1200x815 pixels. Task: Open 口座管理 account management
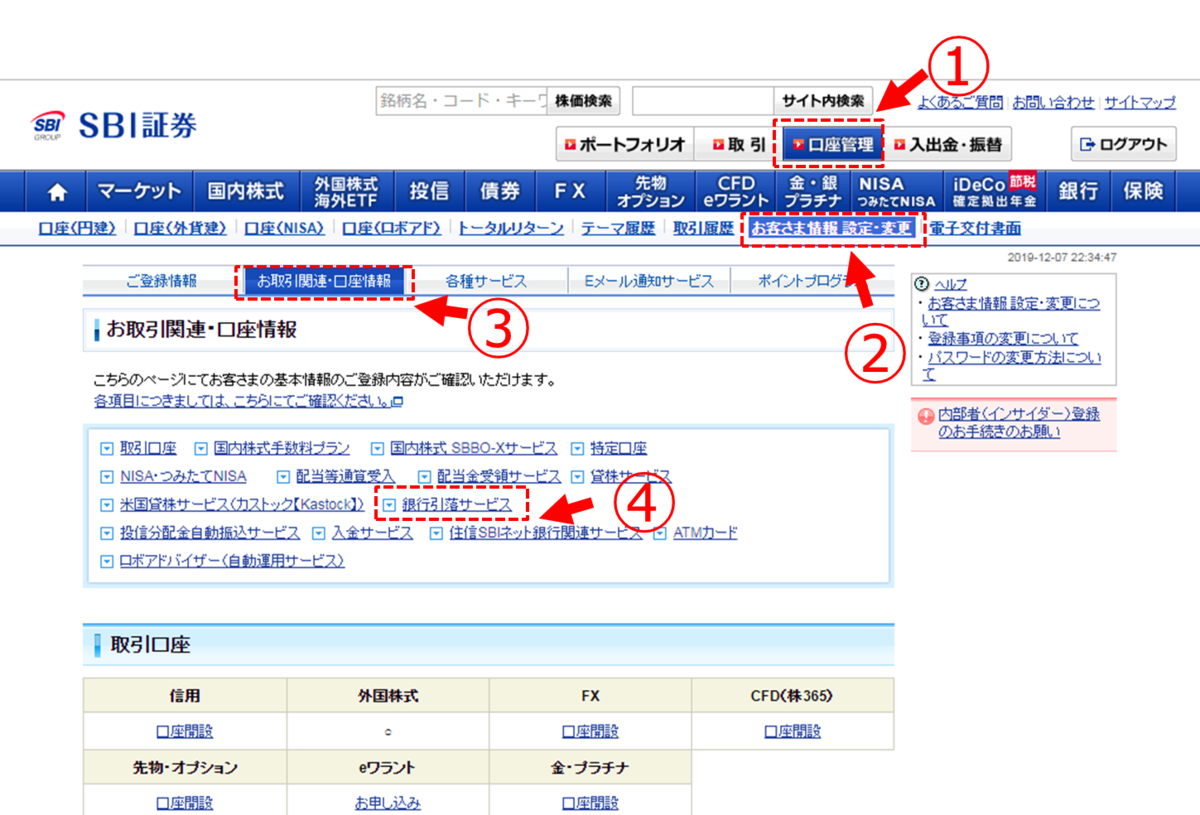(x=832, y=144)
